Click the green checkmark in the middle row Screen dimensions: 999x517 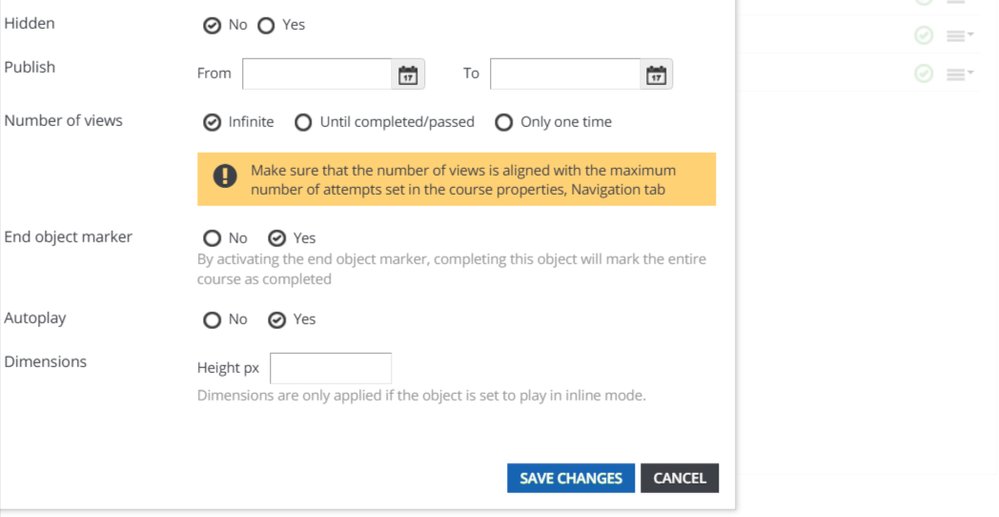pyautogui.click(x=924, y=35)
